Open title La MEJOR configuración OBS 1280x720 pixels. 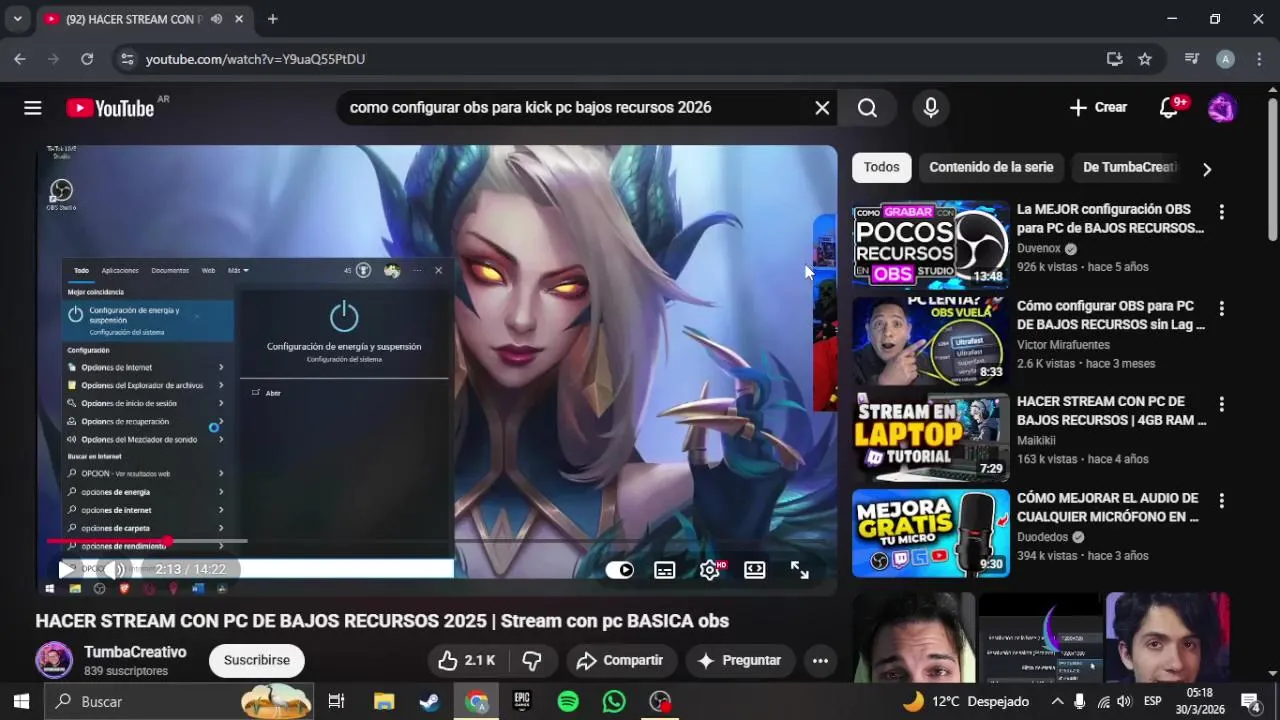tap(1110, 219)
